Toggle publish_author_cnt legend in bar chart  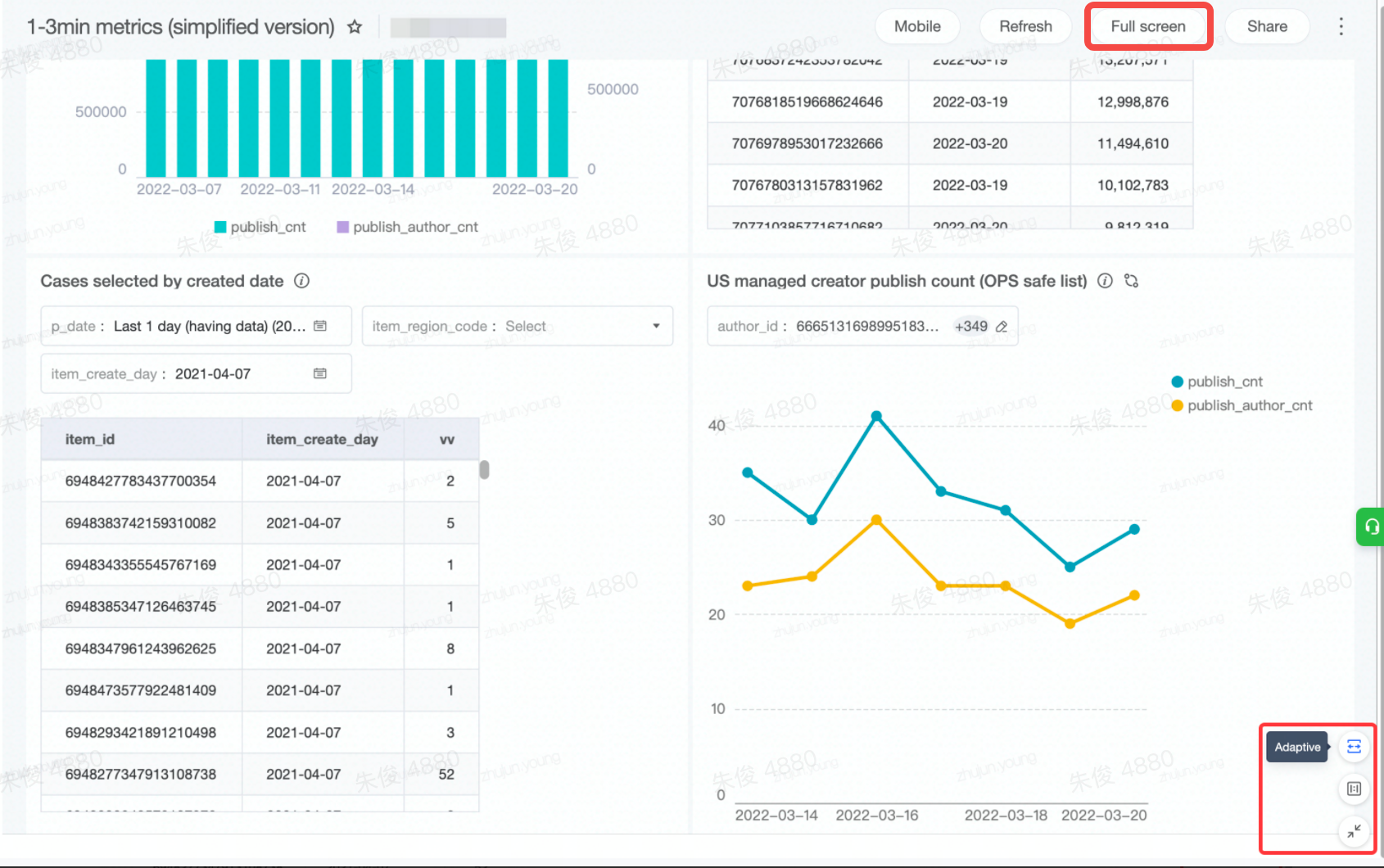pos(408,227)
